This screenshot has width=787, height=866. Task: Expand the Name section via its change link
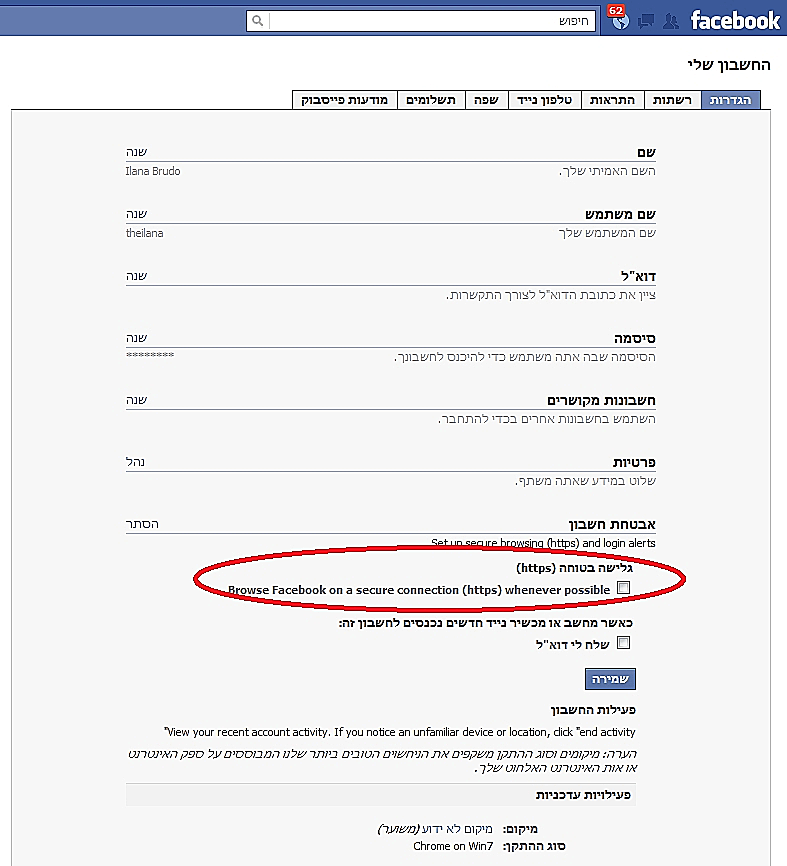point(137,151)
